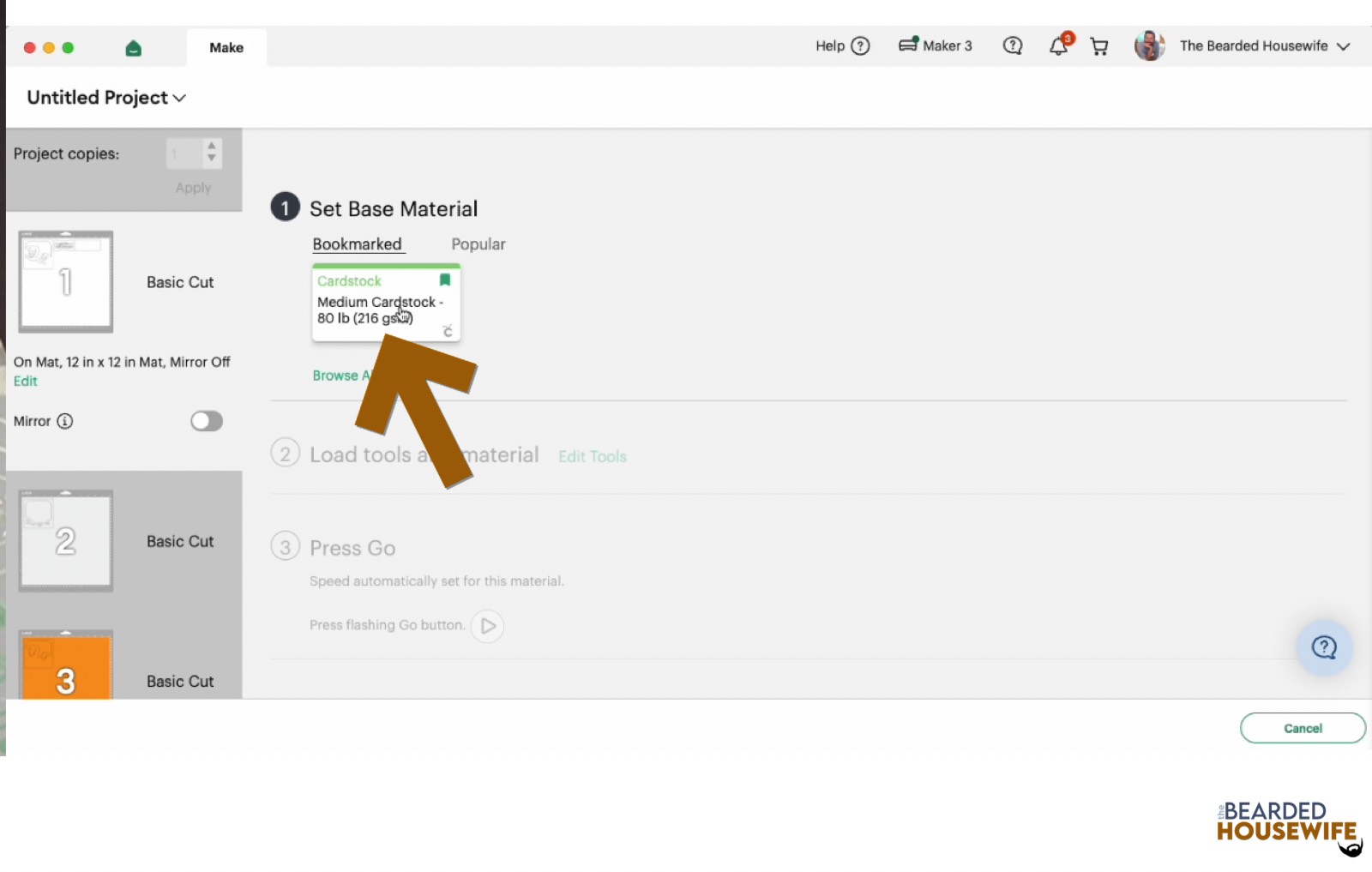The height and width of the screenshot is (872, 1372).
Task: Decrease project copies with down arrow
Action: pos(212,159)
